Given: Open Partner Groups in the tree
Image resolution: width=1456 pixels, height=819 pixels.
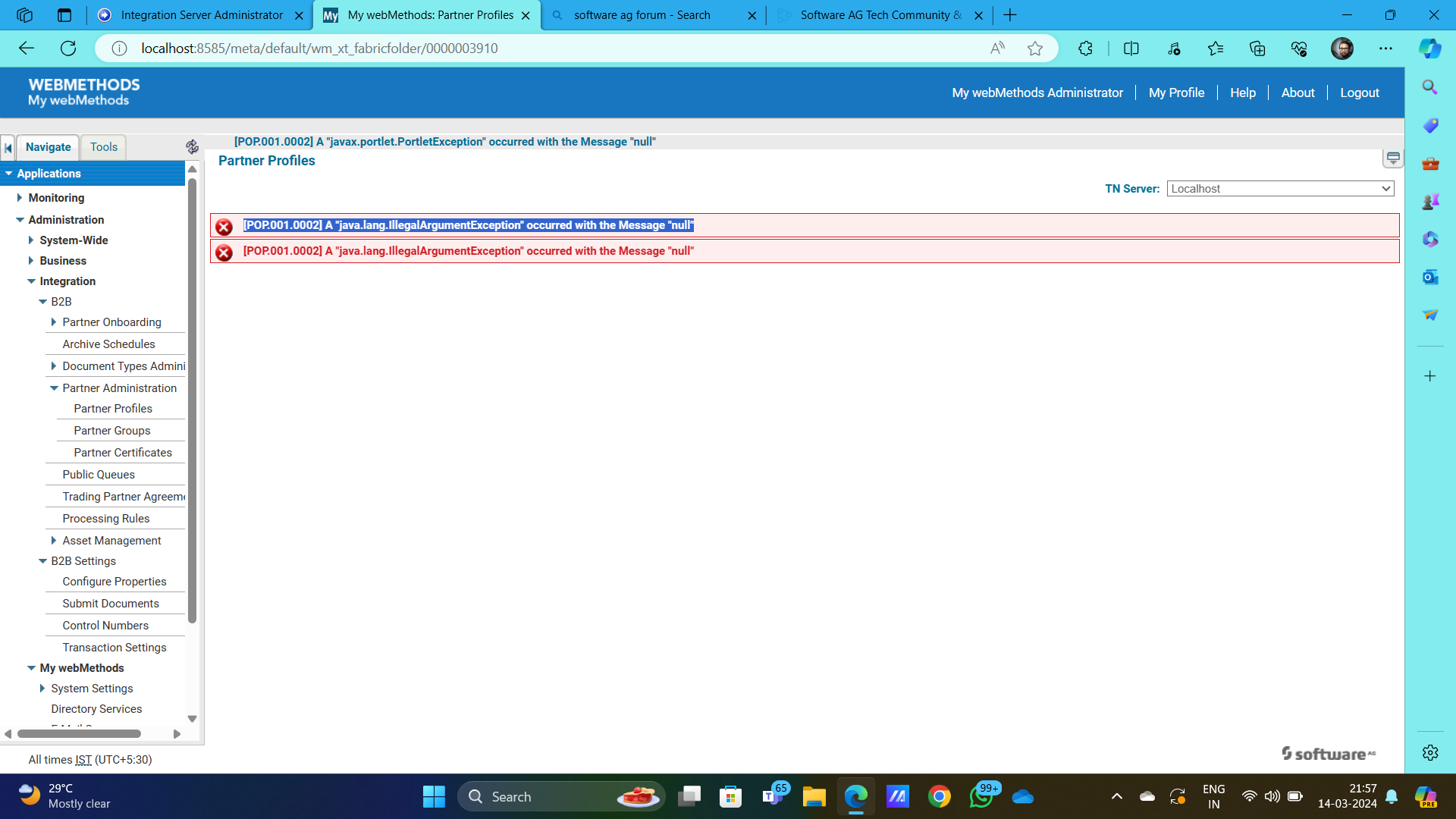Looking at the screenshot, I should (112, 431).
